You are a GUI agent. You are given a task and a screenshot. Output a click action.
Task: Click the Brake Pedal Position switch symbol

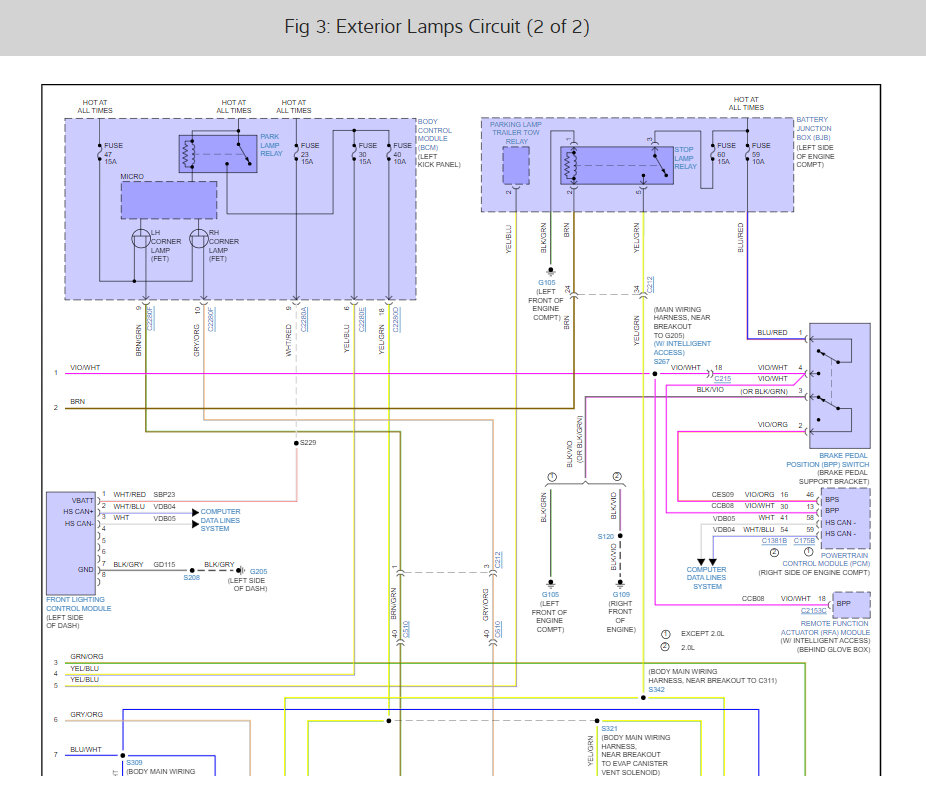[839, 386]
